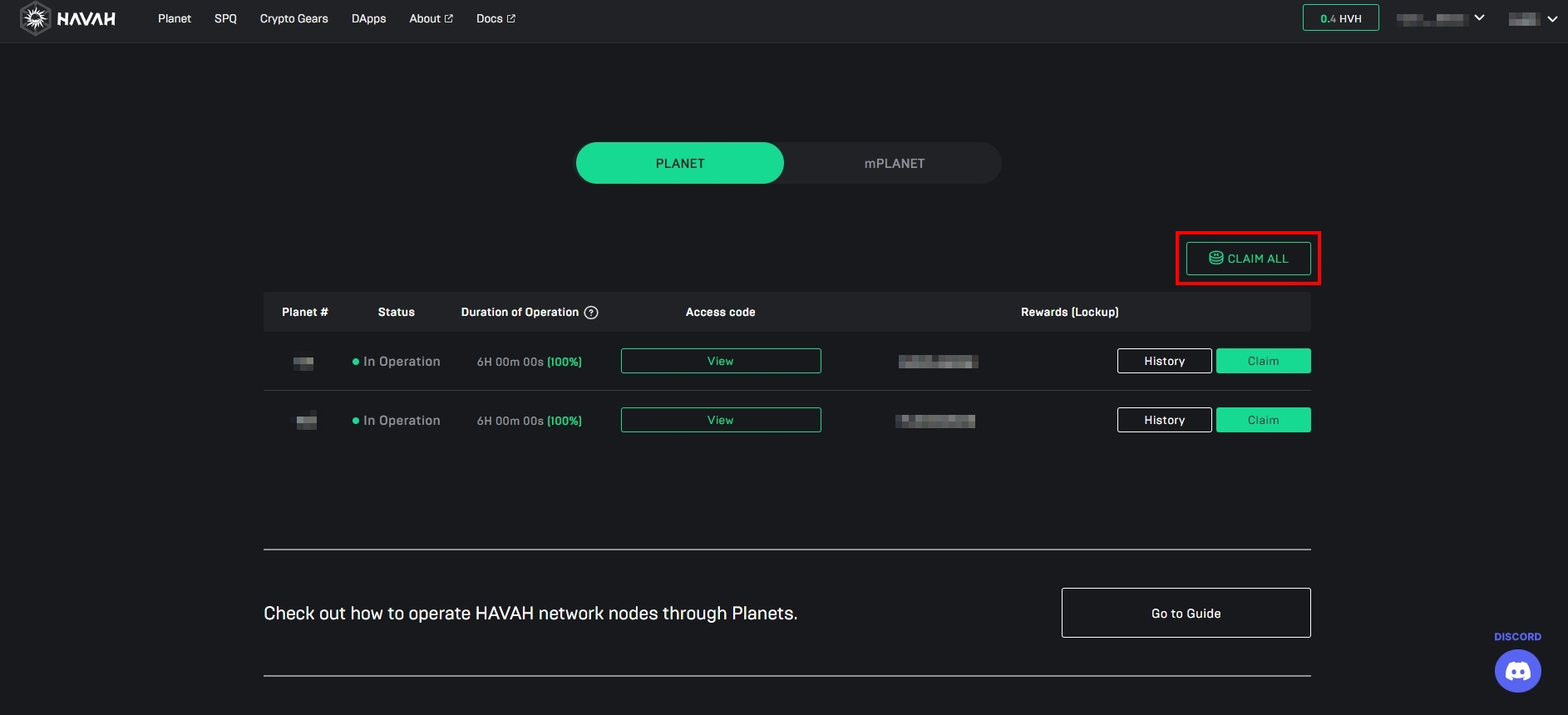Switch to the mPLANET tab

point(894,163)
